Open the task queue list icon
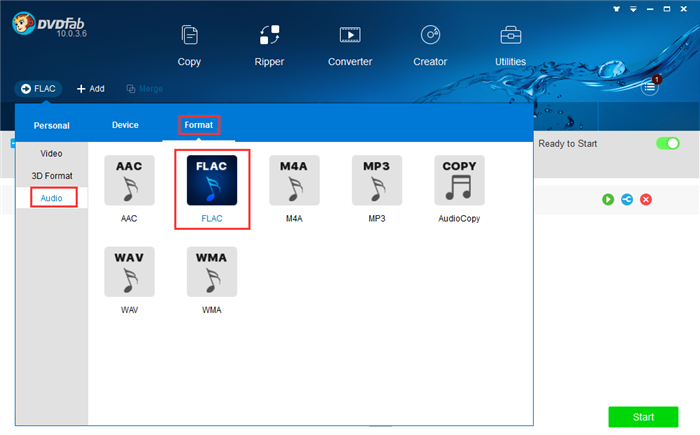700x435 pixels. [x=650, y=88]
